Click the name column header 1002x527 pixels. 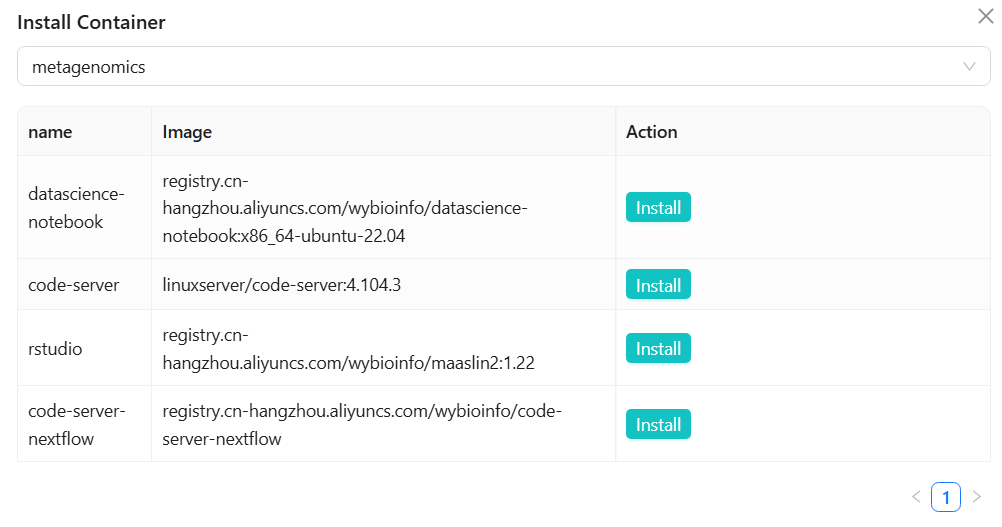(x=50, y=132)
